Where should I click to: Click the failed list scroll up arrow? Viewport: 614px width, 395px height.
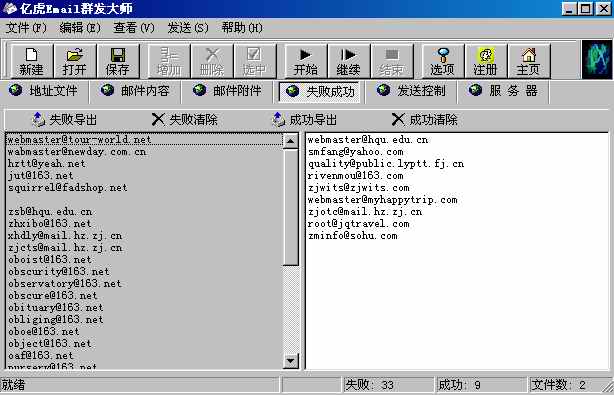click(291, 141)
